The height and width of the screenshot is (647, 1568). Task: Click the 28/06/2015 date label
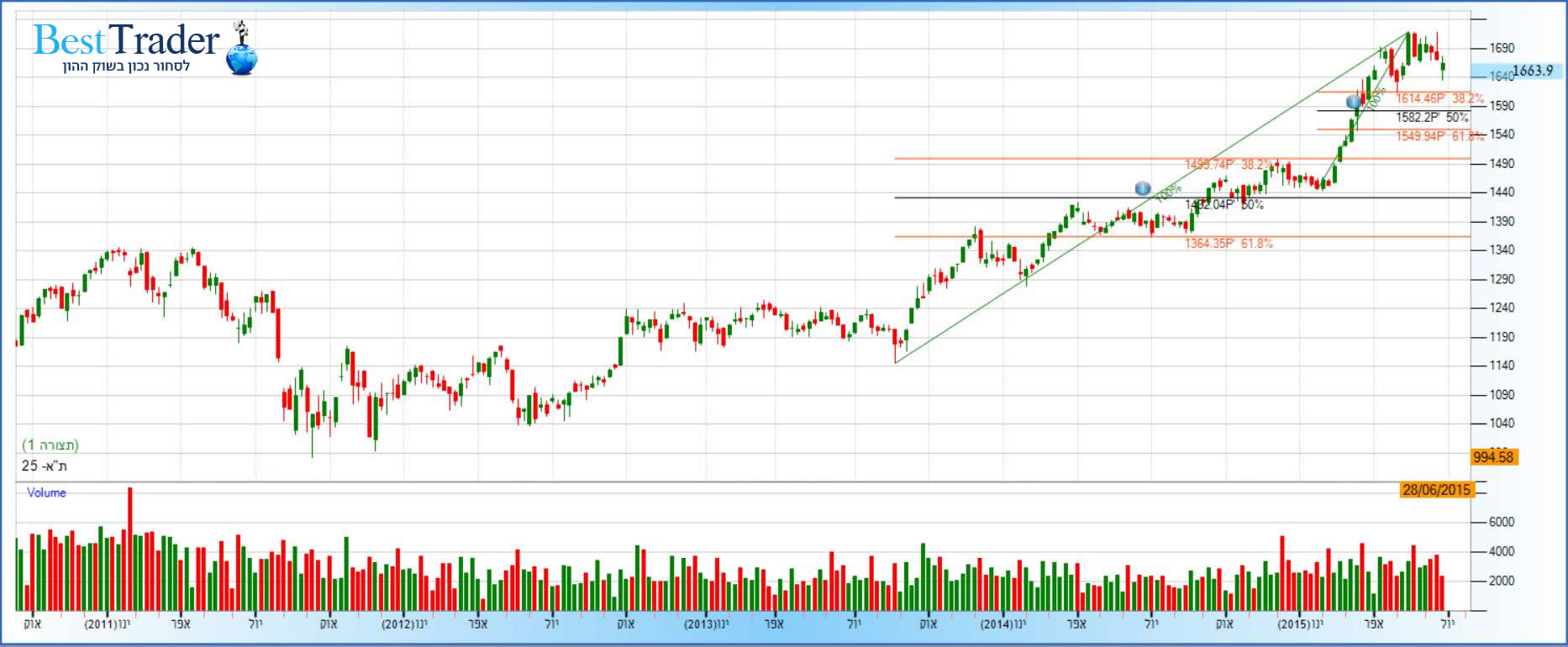[1435, 490]
